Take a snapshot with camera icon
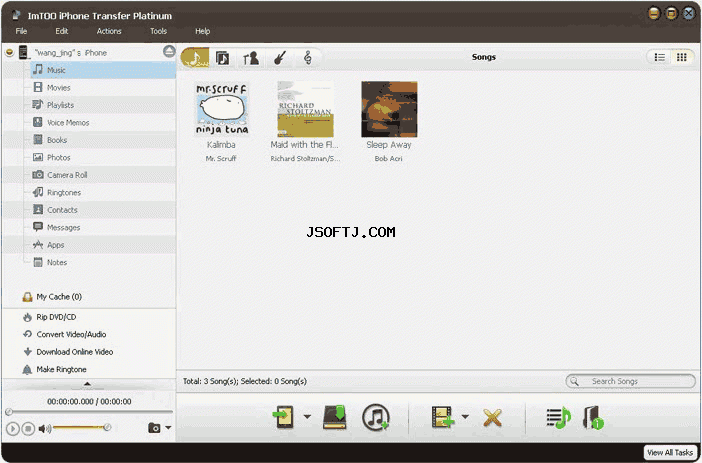This screenshot has height=463, width=702. tap(154, 428)
